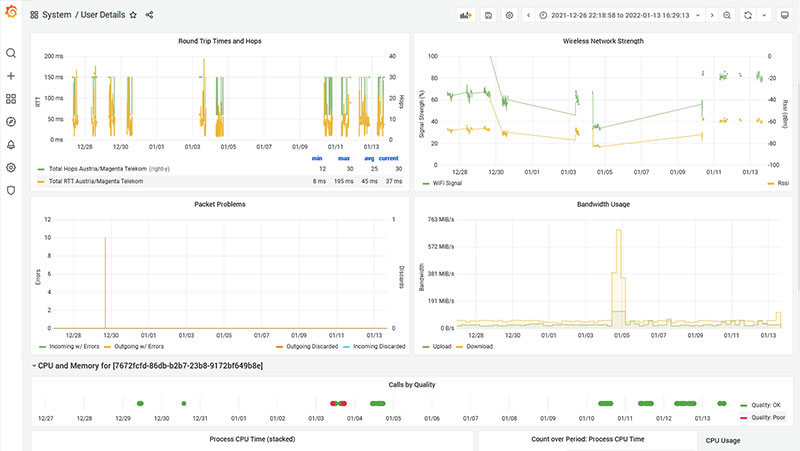This screenshot has height=451, width=800.
Task: Open the Alerting bell icon in sidebar
Action: (11, 145)
